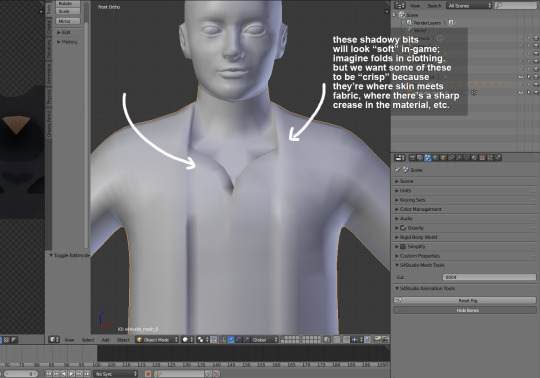Image resolution: width=540 pixels, height=378 pixels.
Task: Toggle the Simplify checkbox in Scene properties
Action: click(x=403, y=246)
